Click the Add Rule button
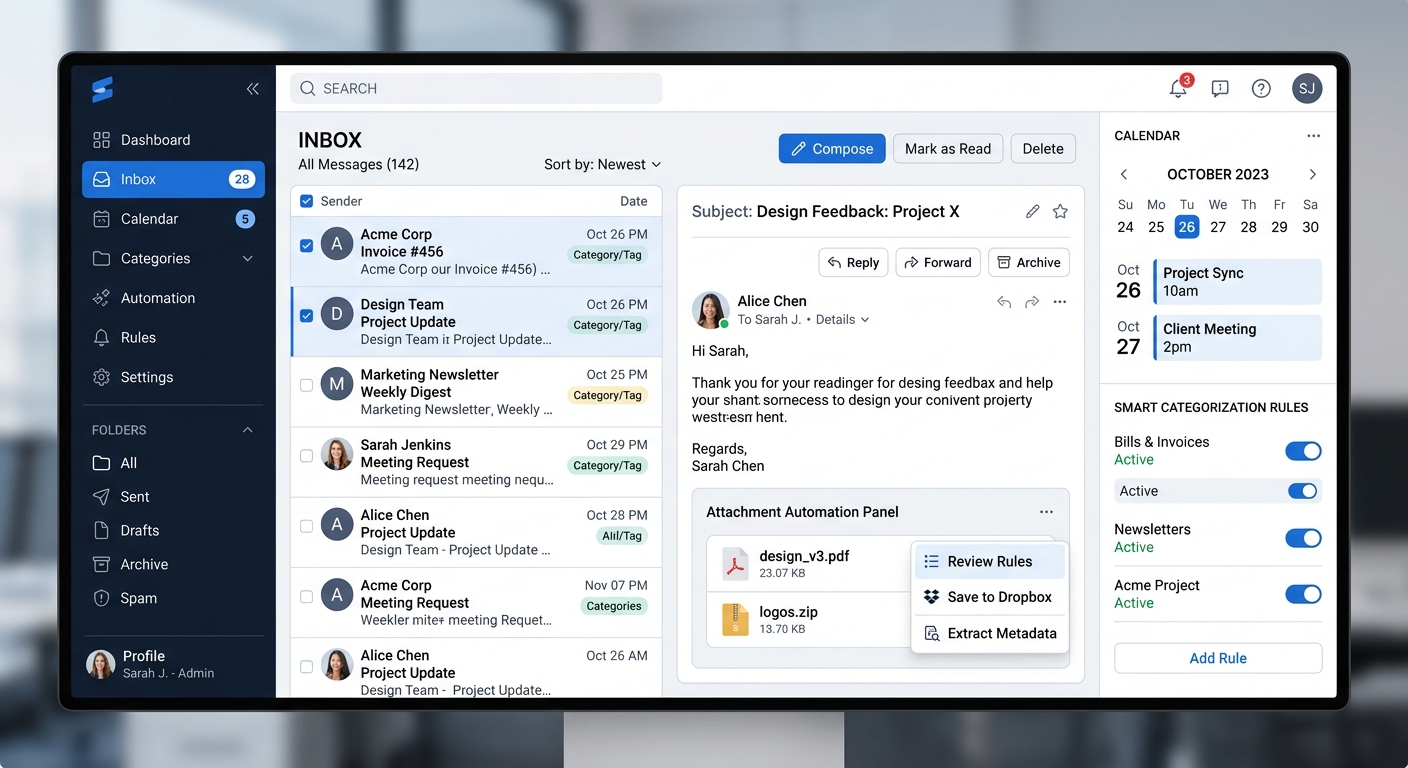Image resolution: width=1408 pixels, height=768 pixels. coord(1217,658)
